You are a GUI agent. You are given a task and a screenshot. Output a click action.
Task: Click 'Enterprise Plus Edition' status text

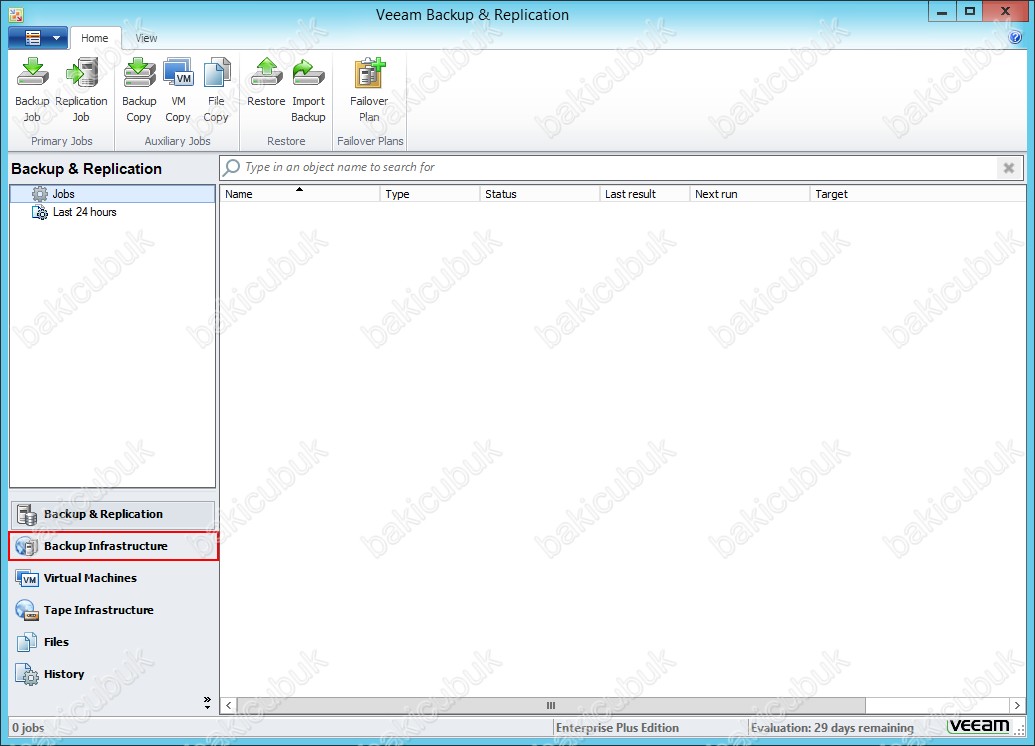[x=617, y=728]
